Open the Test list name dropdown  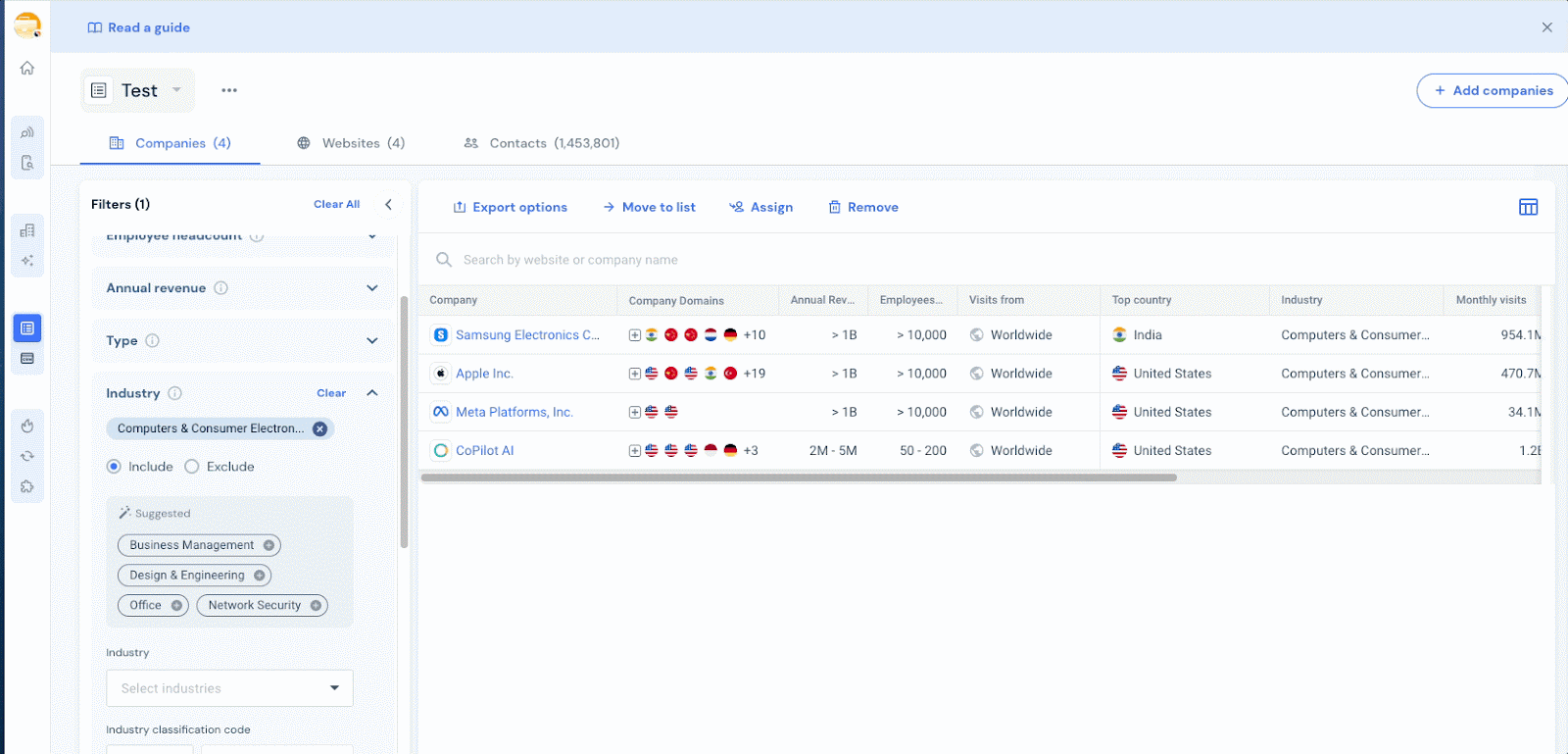click(177, 90)
